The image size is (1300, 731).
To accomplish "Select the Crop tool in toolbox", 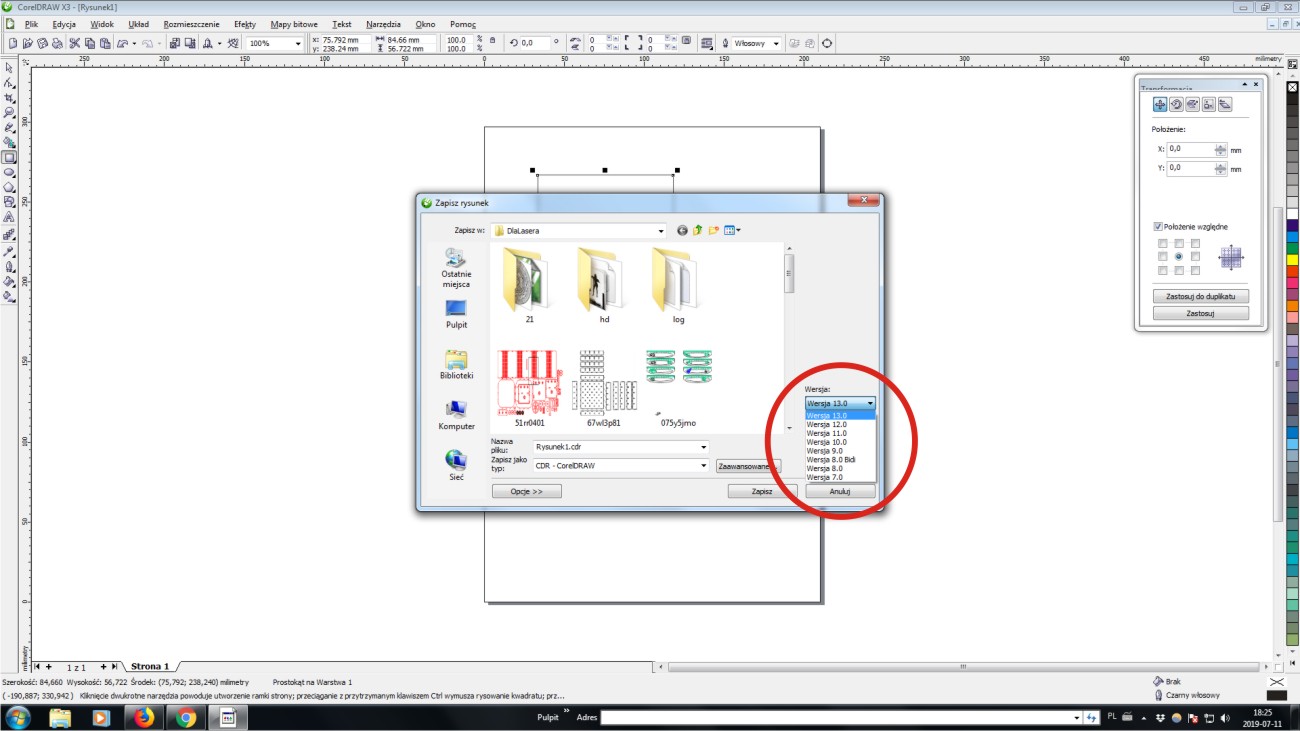I will (9, 98).
